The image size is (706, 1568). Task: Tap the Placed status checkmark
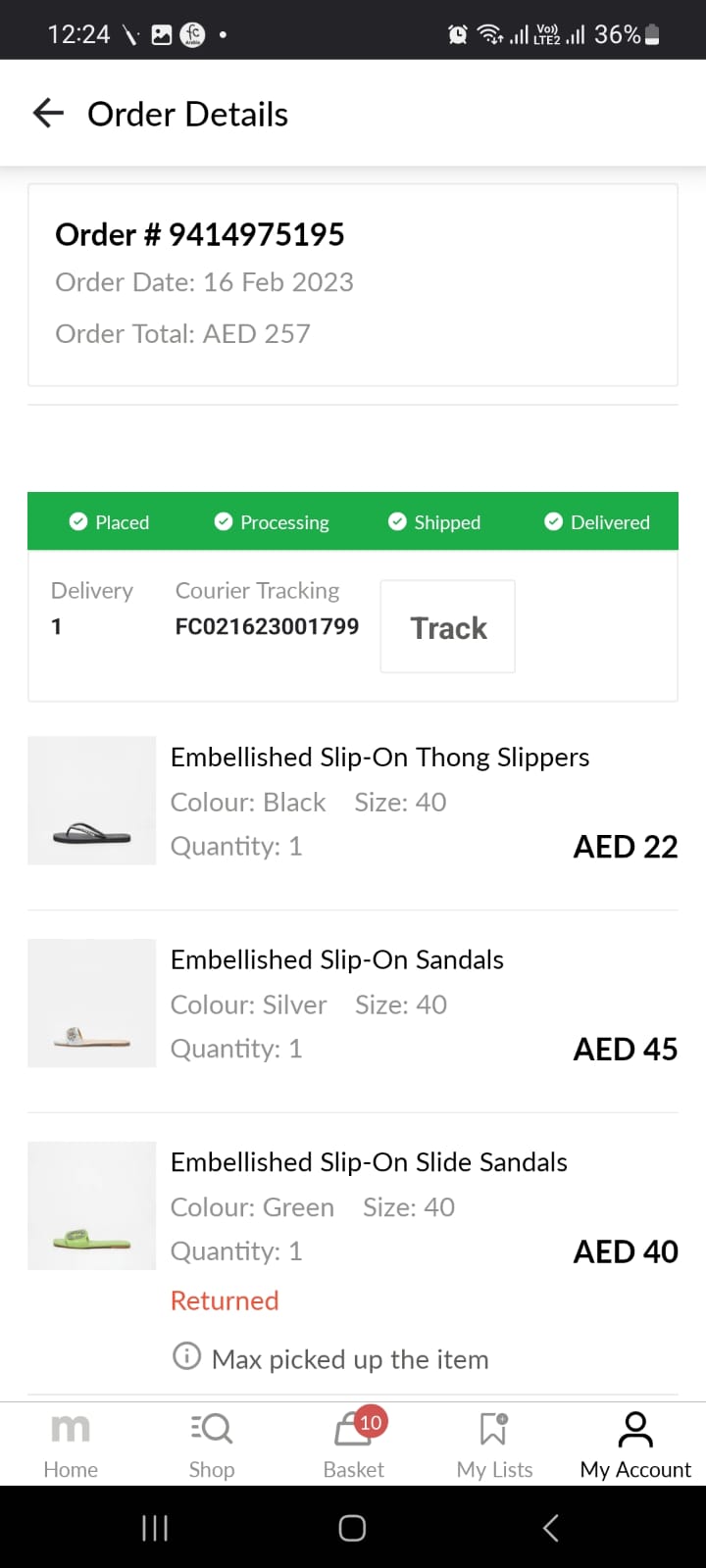pos(78,521)
